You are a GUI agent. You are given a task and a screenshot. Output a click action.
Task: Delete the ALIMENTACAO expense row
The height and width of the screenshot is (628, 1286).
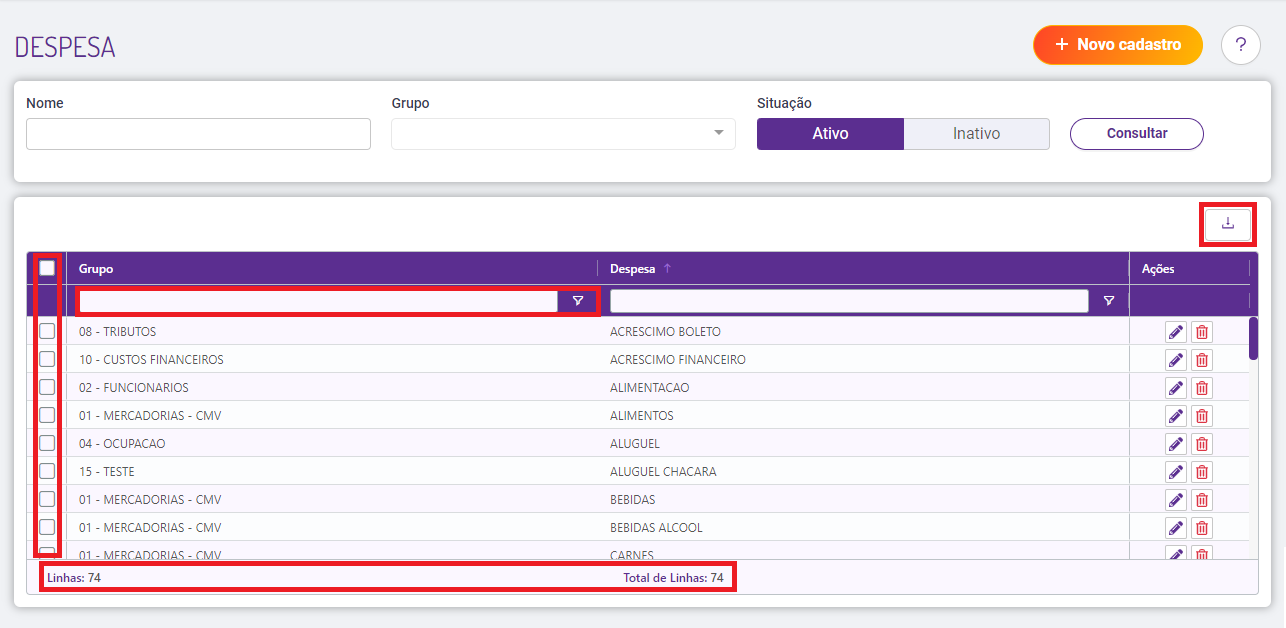pyautogui.click(x=1202, y=388)
